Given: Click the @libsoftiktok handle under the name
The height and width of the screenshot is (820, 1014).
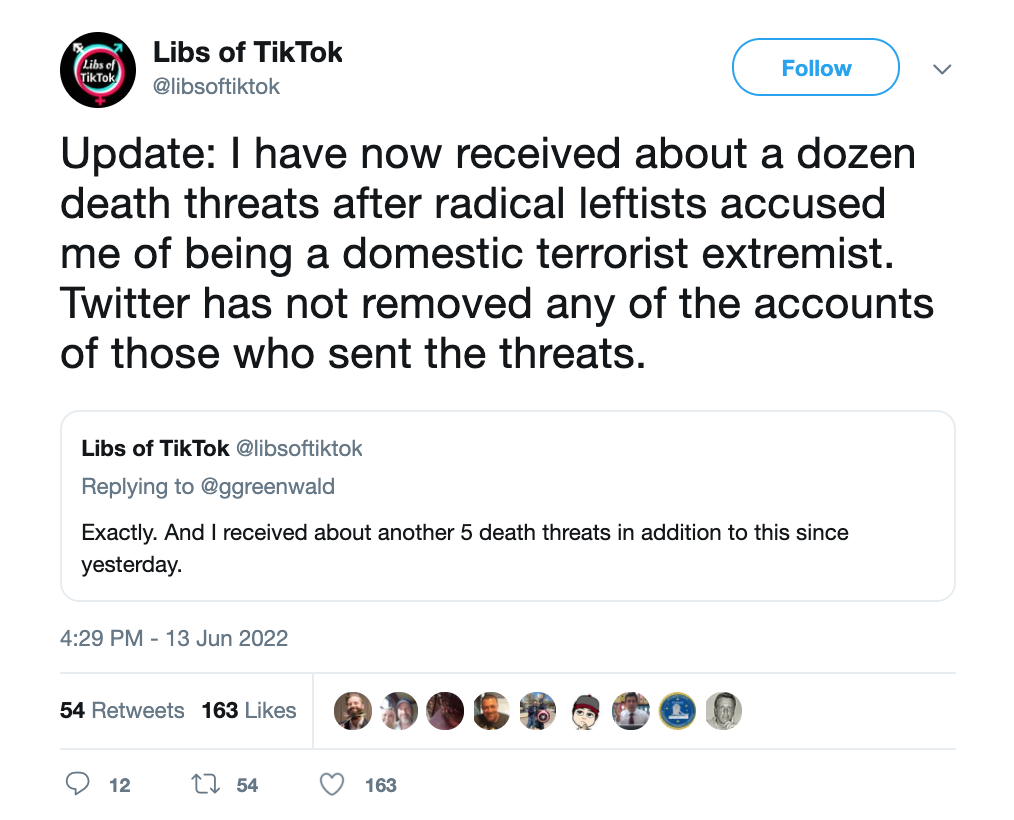Looking at the screenshot, I should point(216,87).
